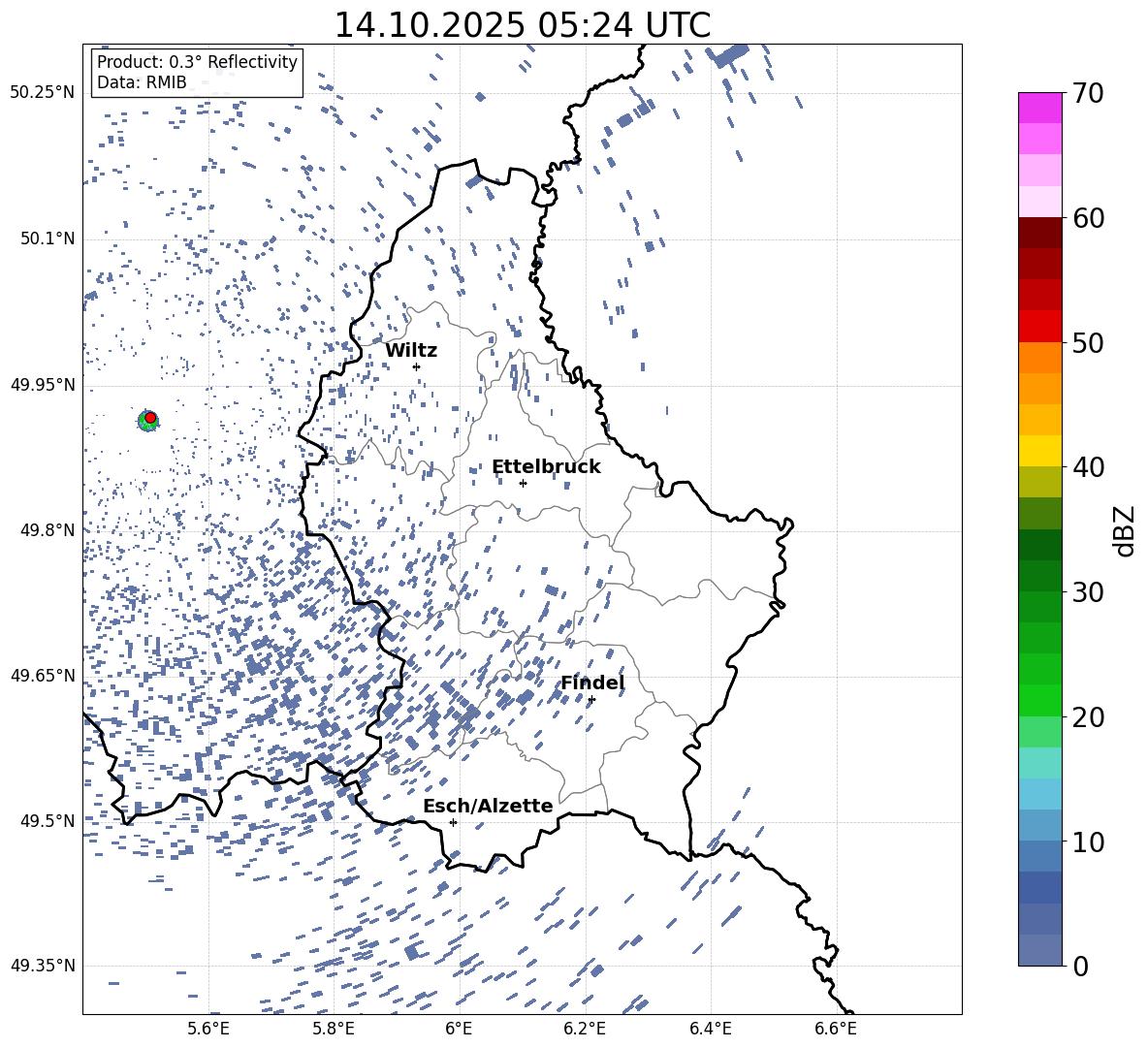Click the 6.2°E longitude tick label
Image resolution: width=1148 pixels, height=1048 pixels.
[585, 1030]
